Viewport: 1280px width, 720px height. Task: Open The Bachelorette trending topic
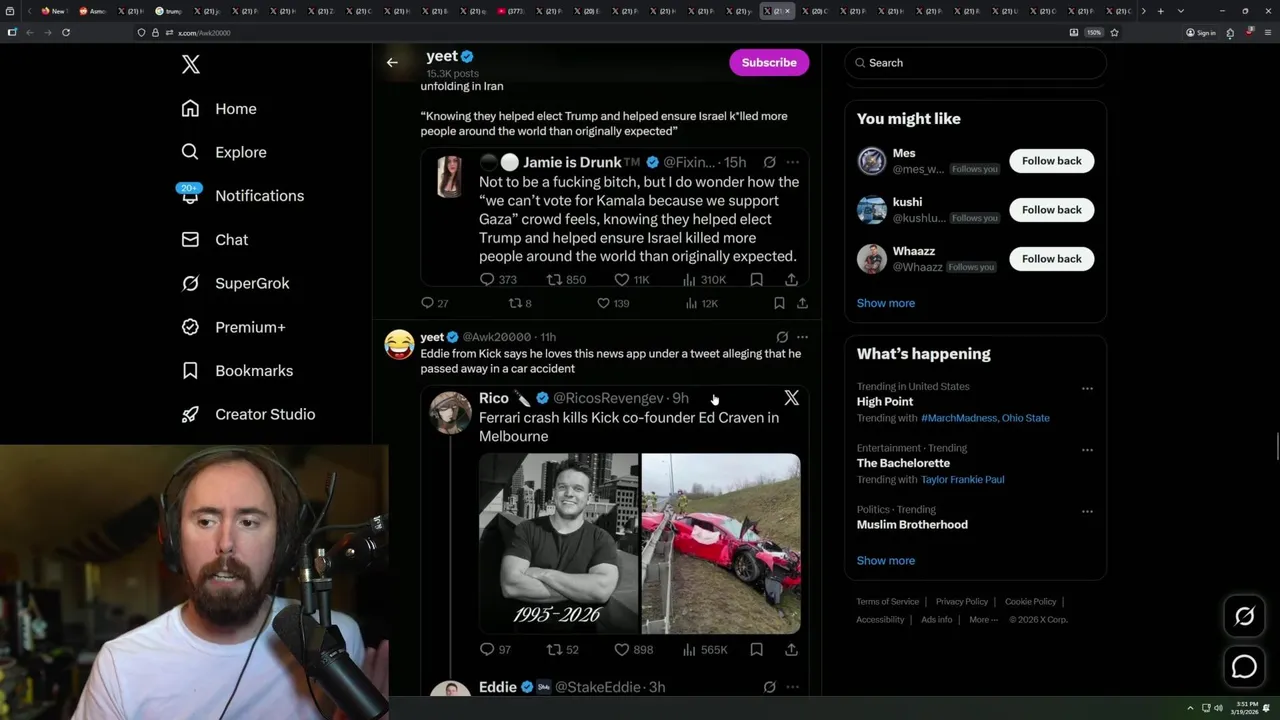click(x=903, y=463)
